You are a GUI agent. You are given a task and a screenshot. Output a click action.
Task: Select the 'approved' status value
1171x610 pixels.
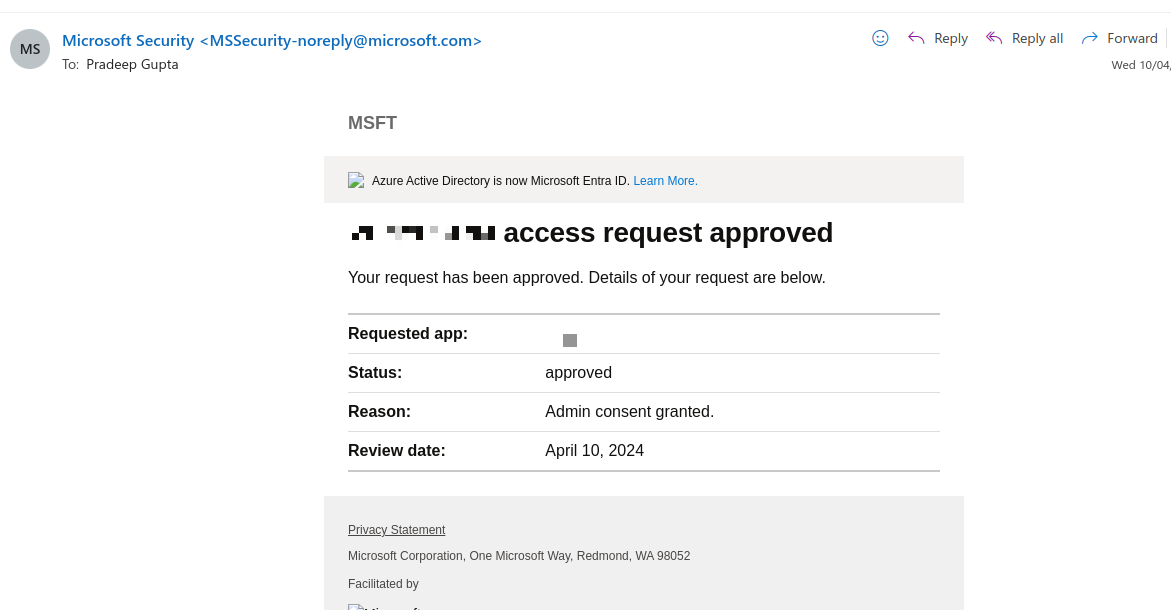(578, 373)
